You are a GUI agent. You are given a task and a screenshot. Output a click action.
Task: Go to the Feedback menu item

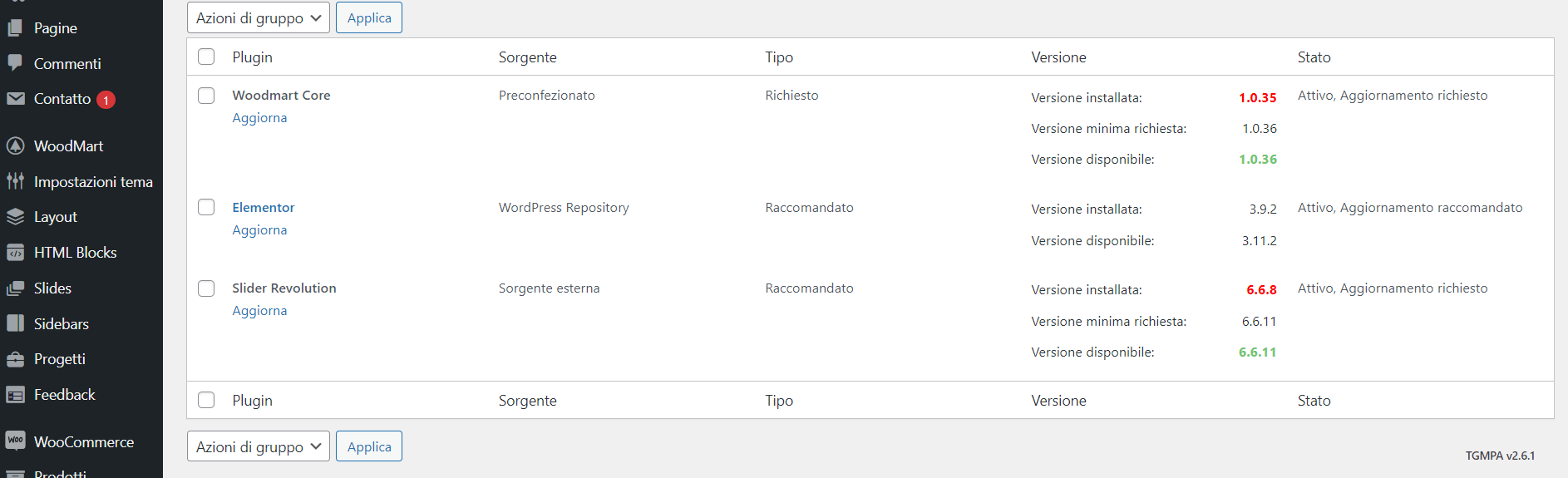[64, 395]
